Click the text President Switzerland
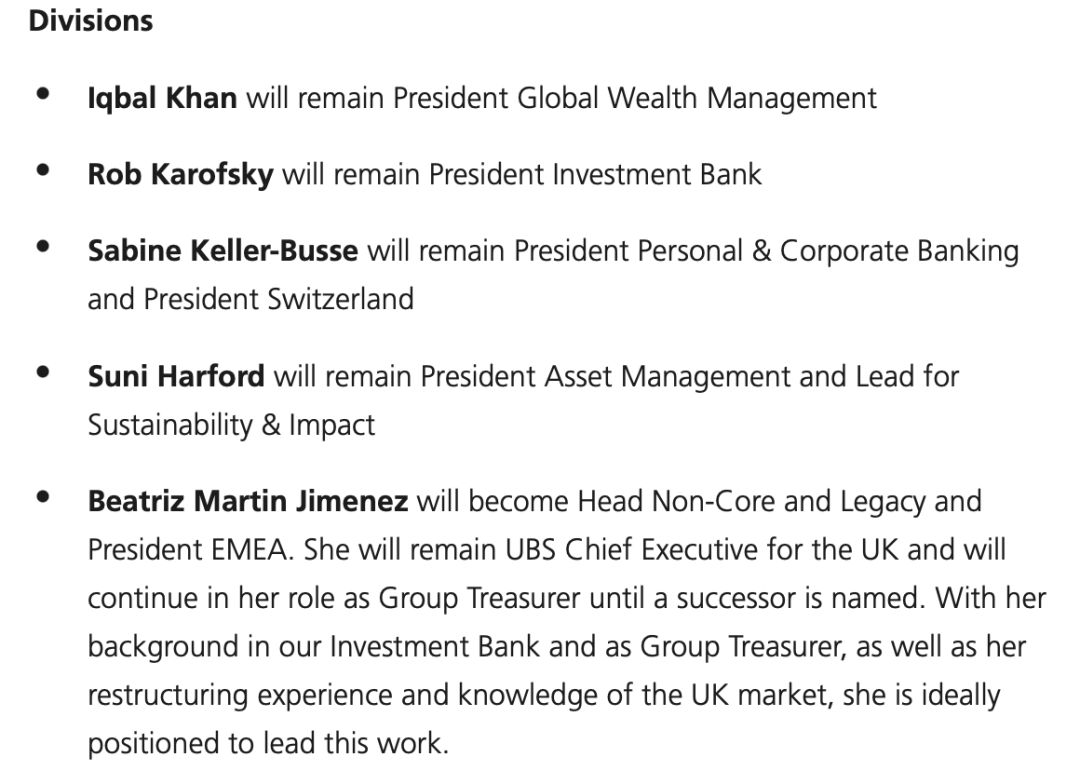 click(279, 300)
